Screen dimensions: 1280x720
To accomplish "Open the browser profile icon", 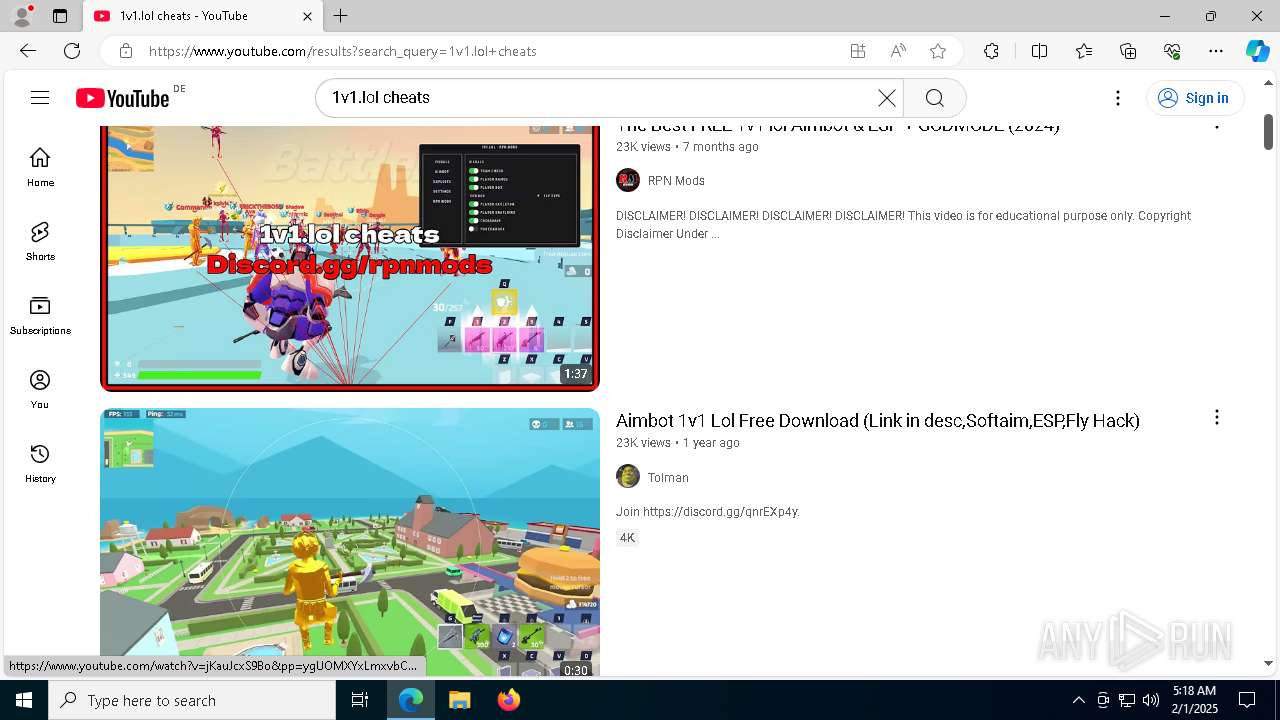I will (22, 16).
